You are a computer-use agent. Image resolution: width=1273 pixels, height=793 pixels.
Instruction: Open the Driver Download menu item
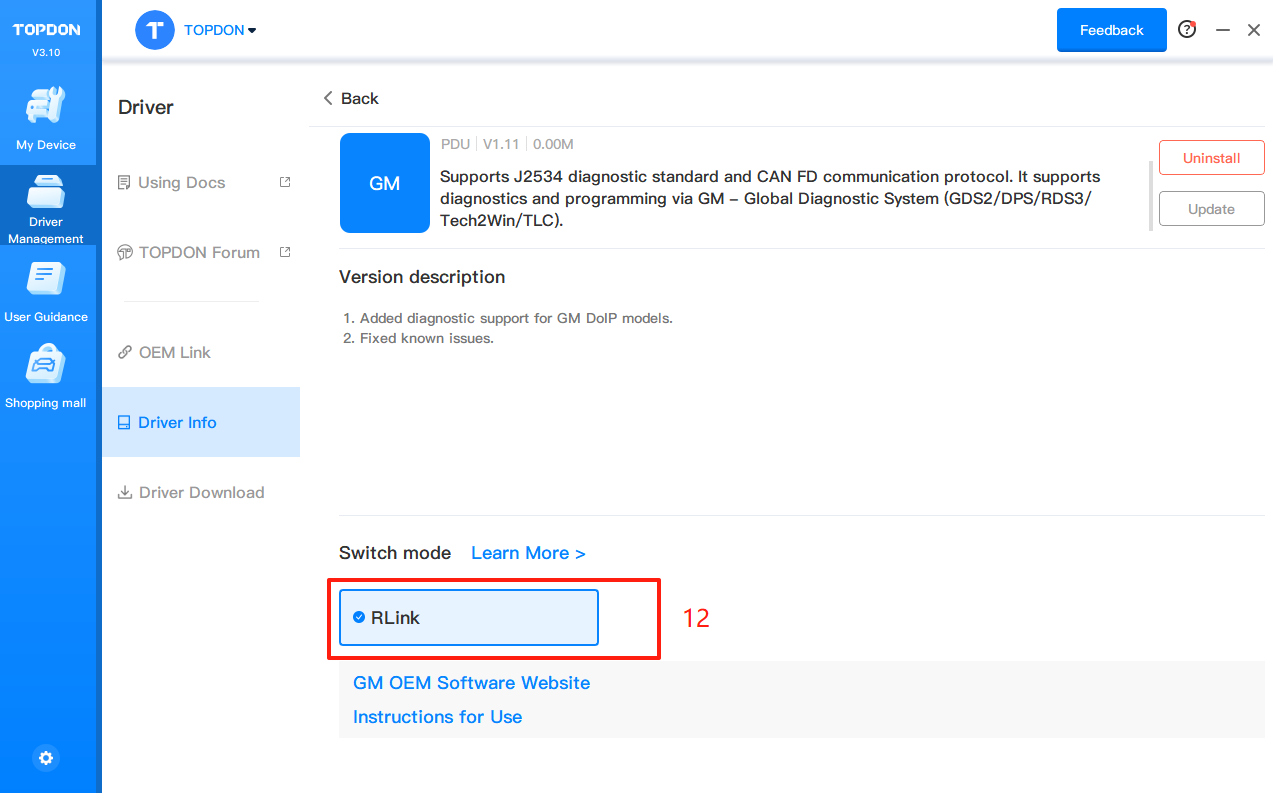click(x=200, y=492)
